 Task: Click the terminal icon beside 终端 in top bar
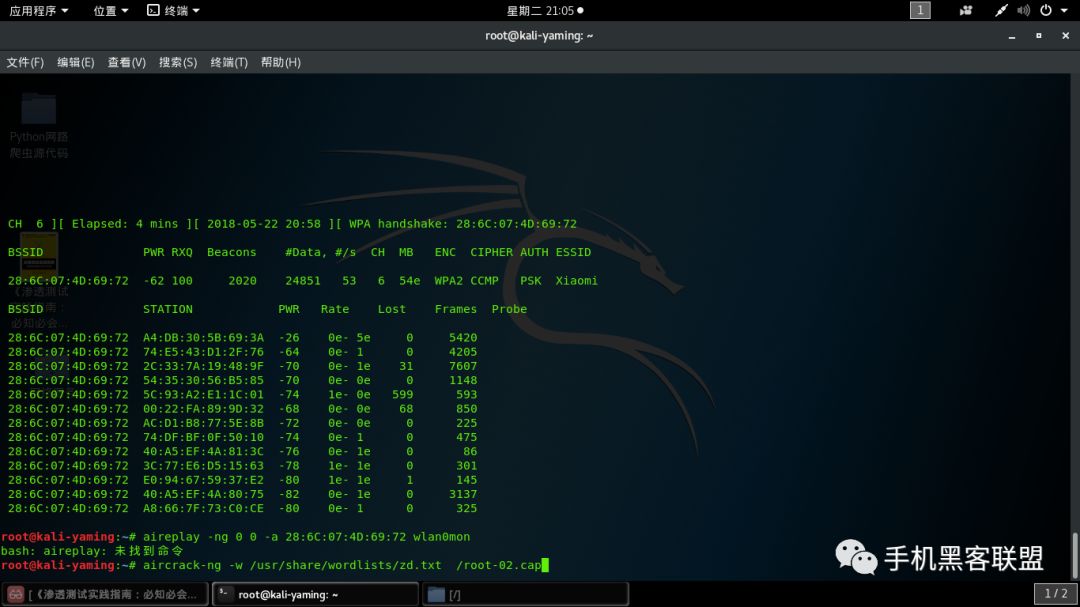(153, 10)
